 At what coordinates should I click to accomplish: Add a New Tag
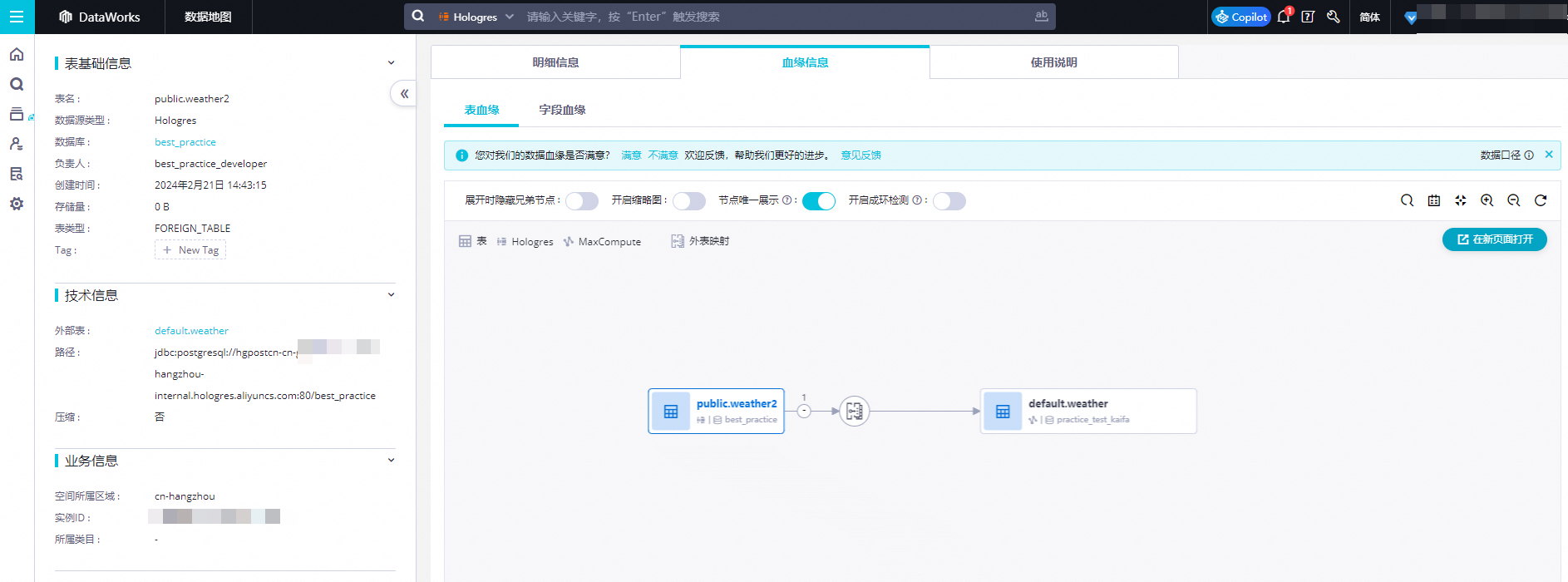[190, 250]
